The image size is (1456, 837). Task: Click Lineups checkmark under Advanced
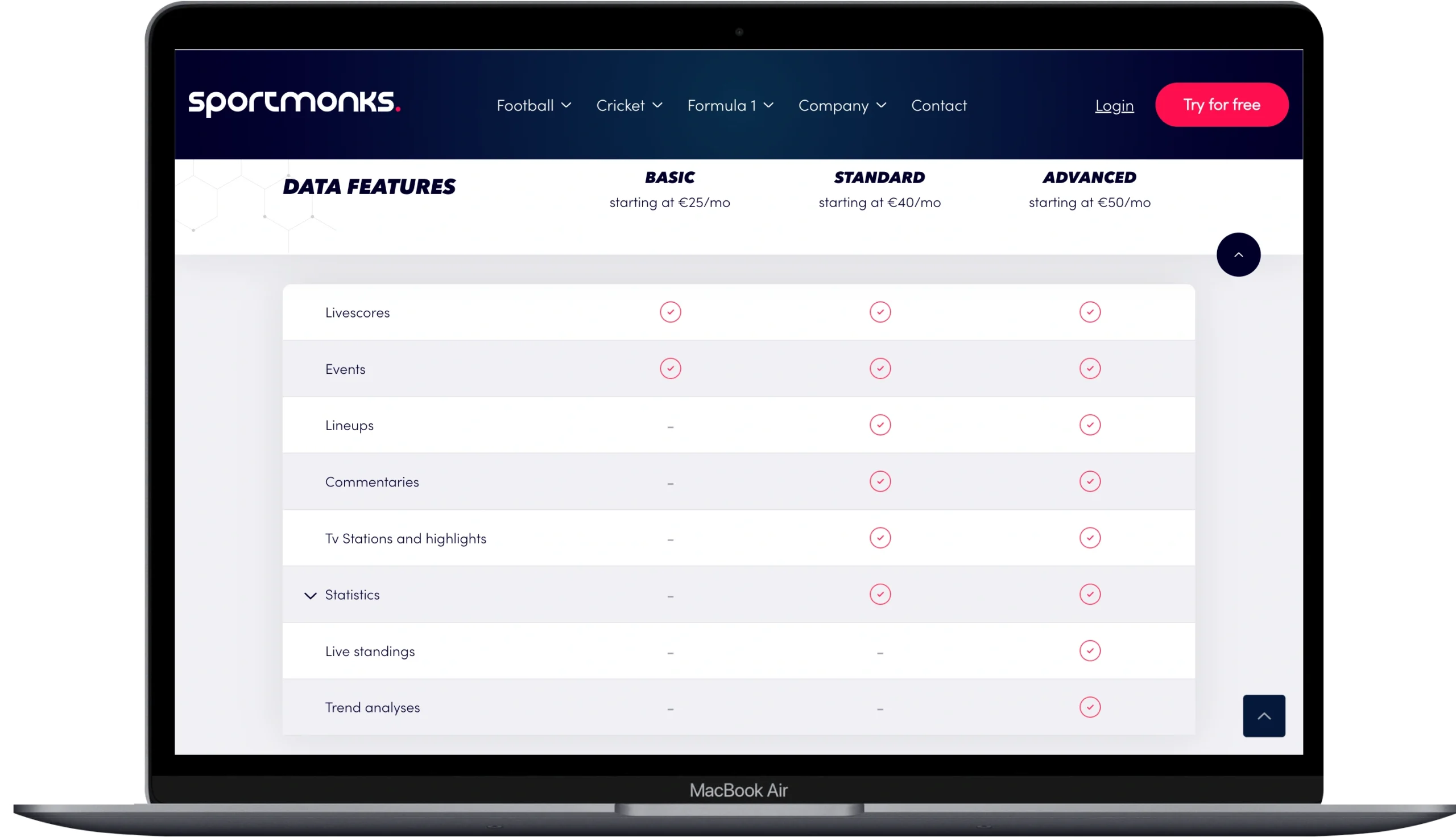1089,425
